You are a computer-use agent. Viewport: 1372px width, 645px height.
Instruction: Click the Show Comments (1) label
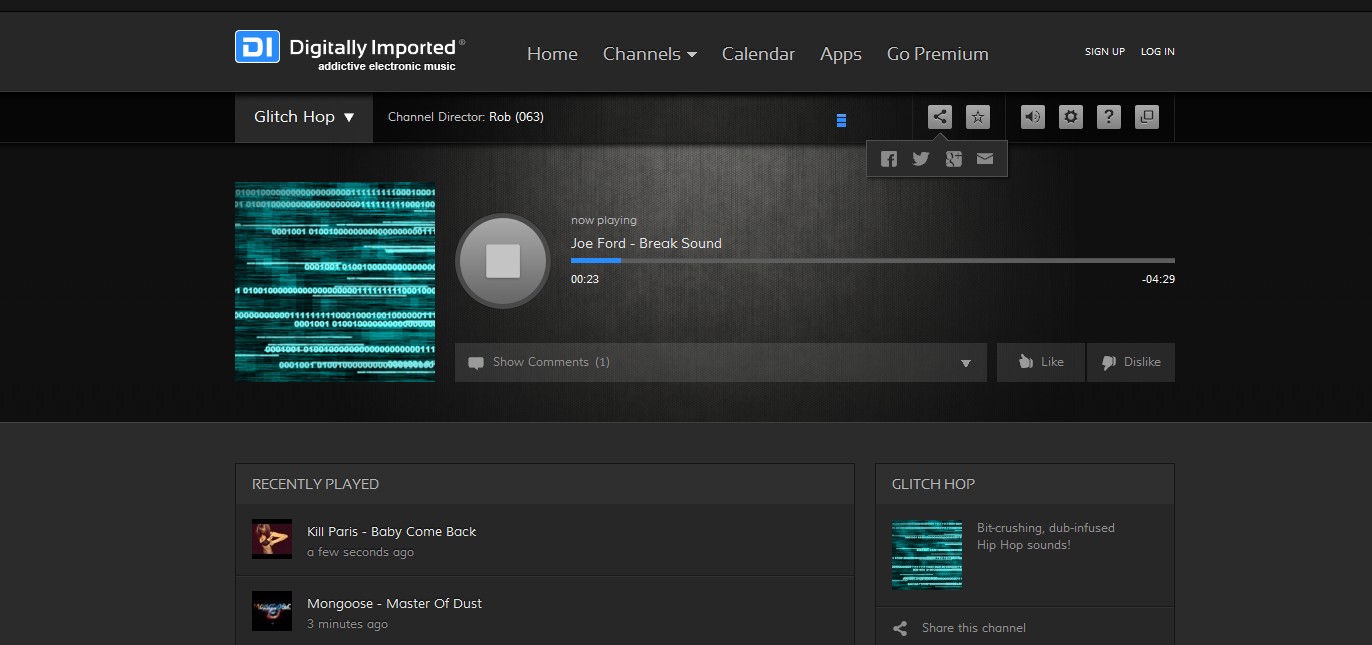pyautogui.click(x=551, y=362)
